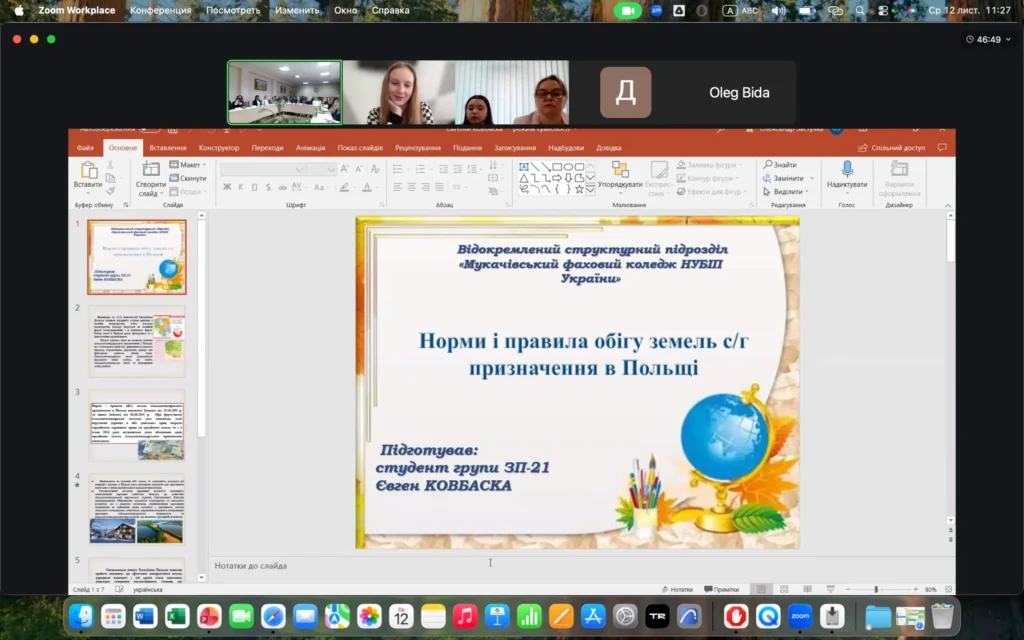Image resolution: width=1024 pixels, height=640 pixels.
Task: Toggle the Нотатки notes pane
Action: tap(677, 590)
